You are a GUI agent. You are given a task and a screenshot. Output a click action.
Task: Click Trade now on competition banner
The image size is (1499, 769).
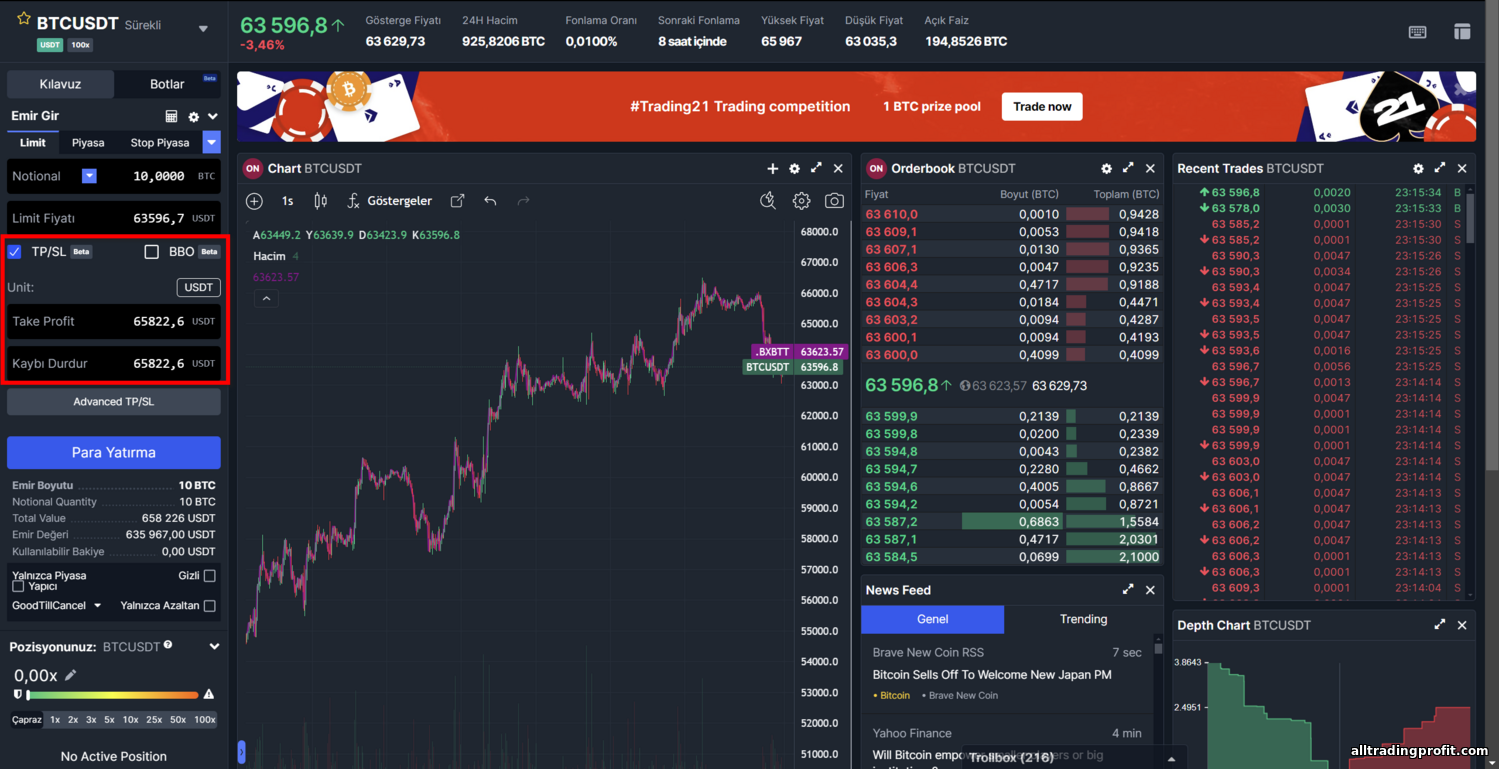pyautogui.click(x=1042, y=107)
